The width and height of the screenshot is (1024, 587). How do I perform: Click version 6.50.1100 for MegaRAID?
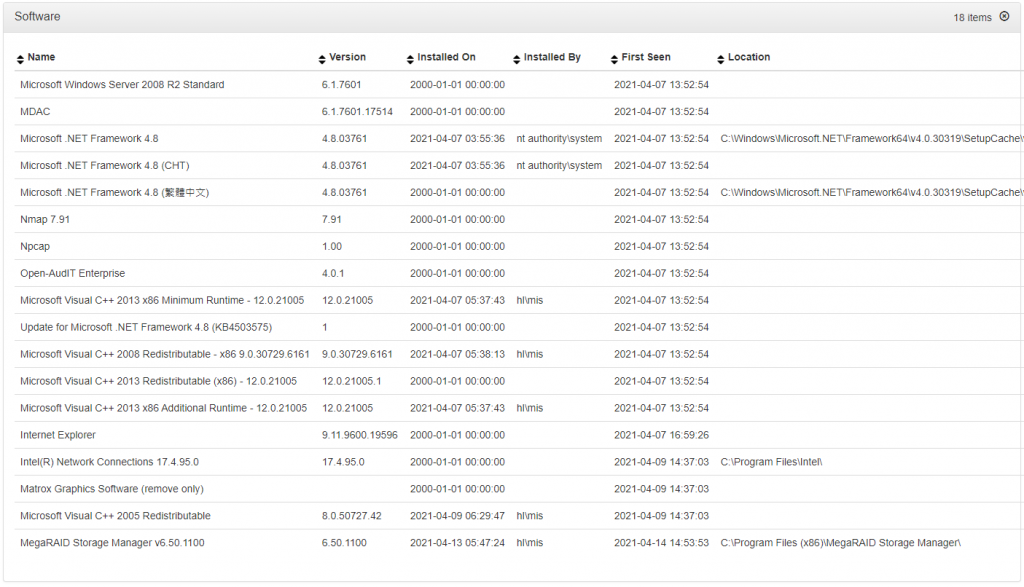click(x=344, y=543)
